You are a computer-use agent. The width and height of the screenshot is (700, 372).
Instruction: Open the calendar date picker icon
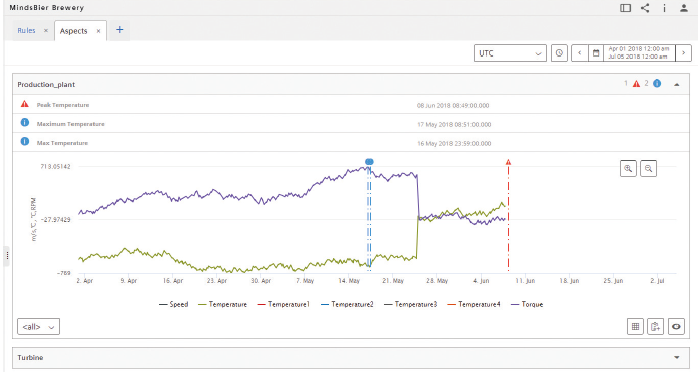596,53
